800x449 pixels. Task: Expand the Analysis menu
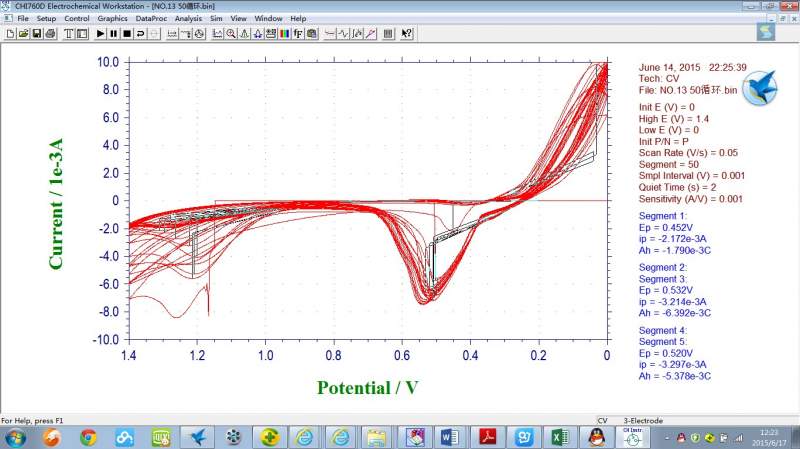tap(188, 18)
